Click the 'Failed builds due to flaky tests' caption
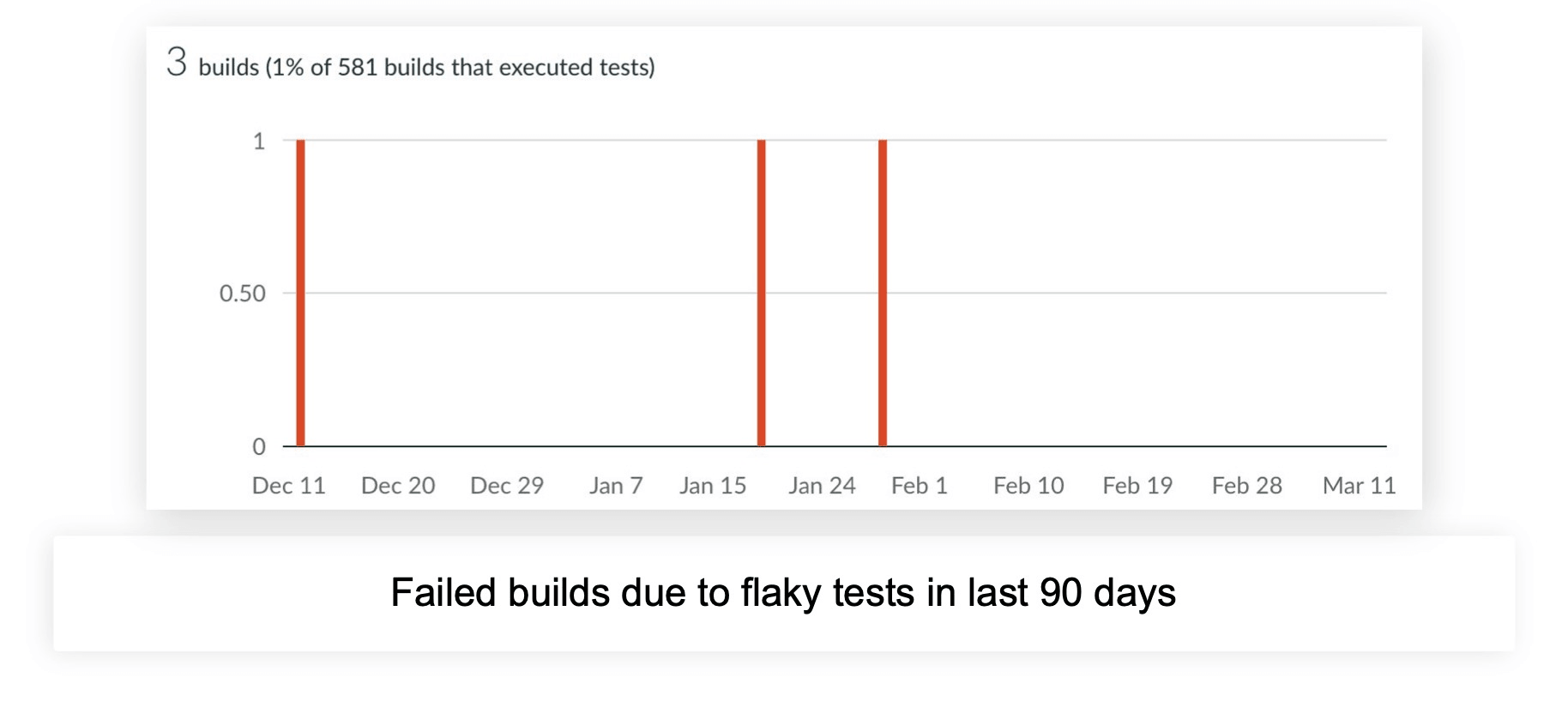The width and height of the screenshot is (1568, 702). click(783, 593)
